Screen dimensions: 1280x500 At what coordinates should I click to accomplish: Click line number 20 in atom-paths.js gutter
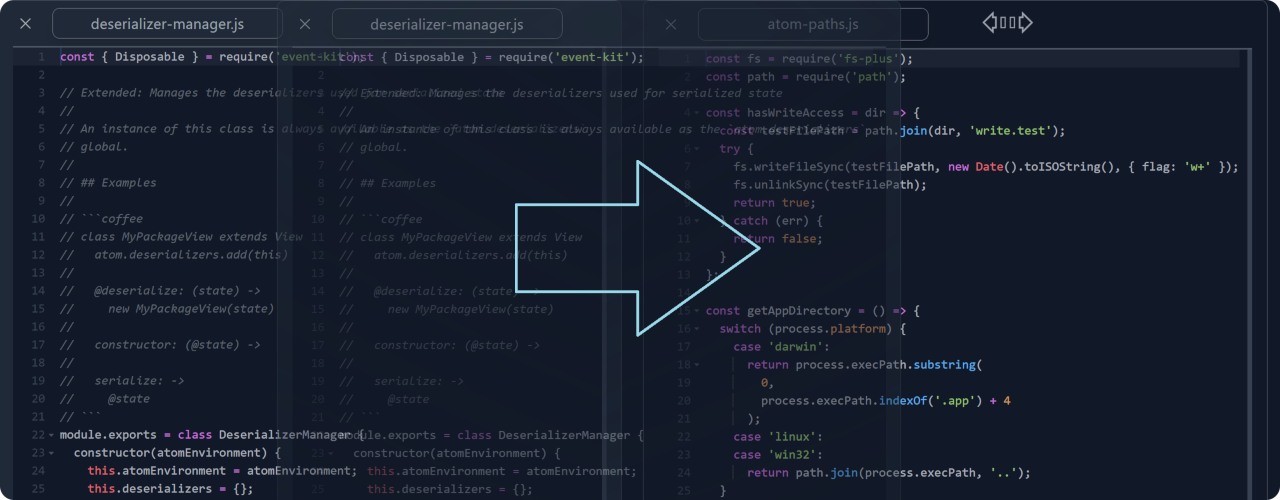(x=684, y=401)
